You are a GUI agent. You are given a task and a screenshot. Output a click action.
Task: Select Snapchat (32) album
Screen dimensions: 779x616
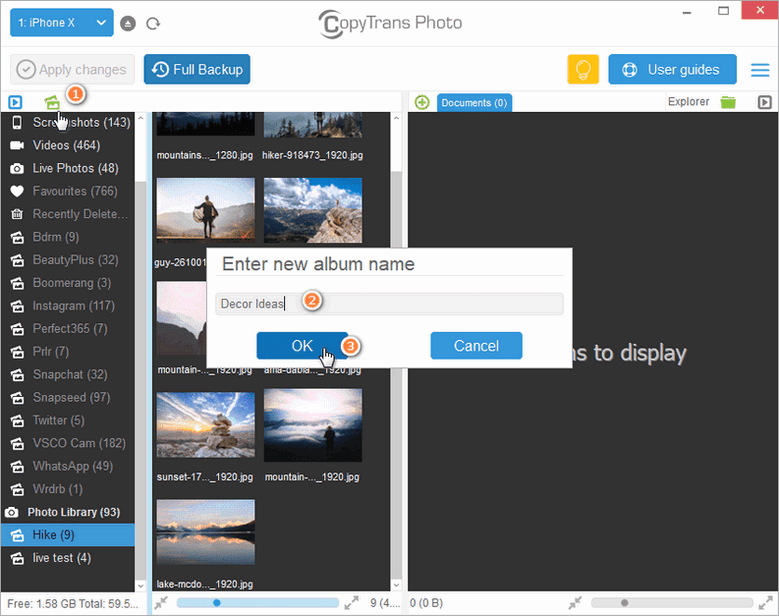(68, 375)
